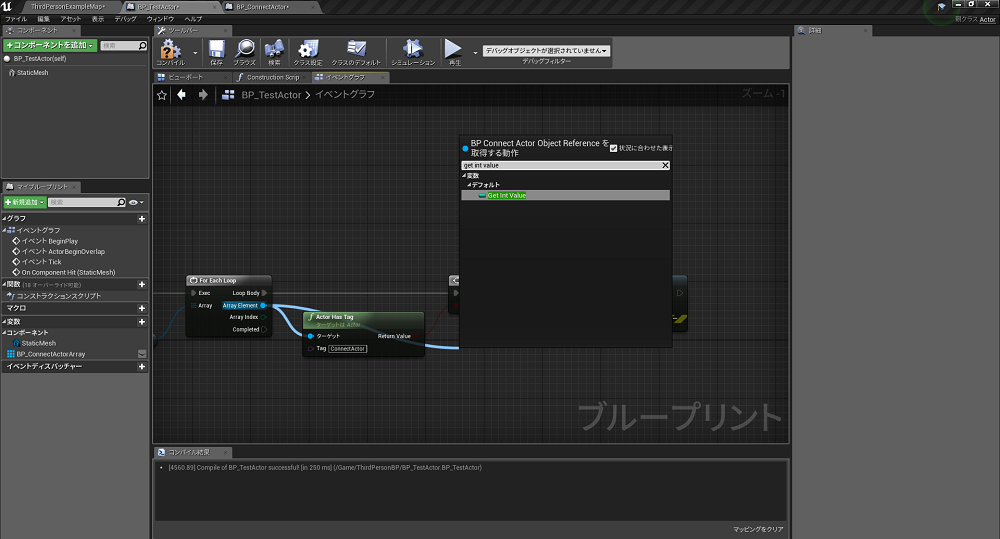
Task: Click BP_TestActor in the graph breadcrumb
Action: (x=271, y=95)
